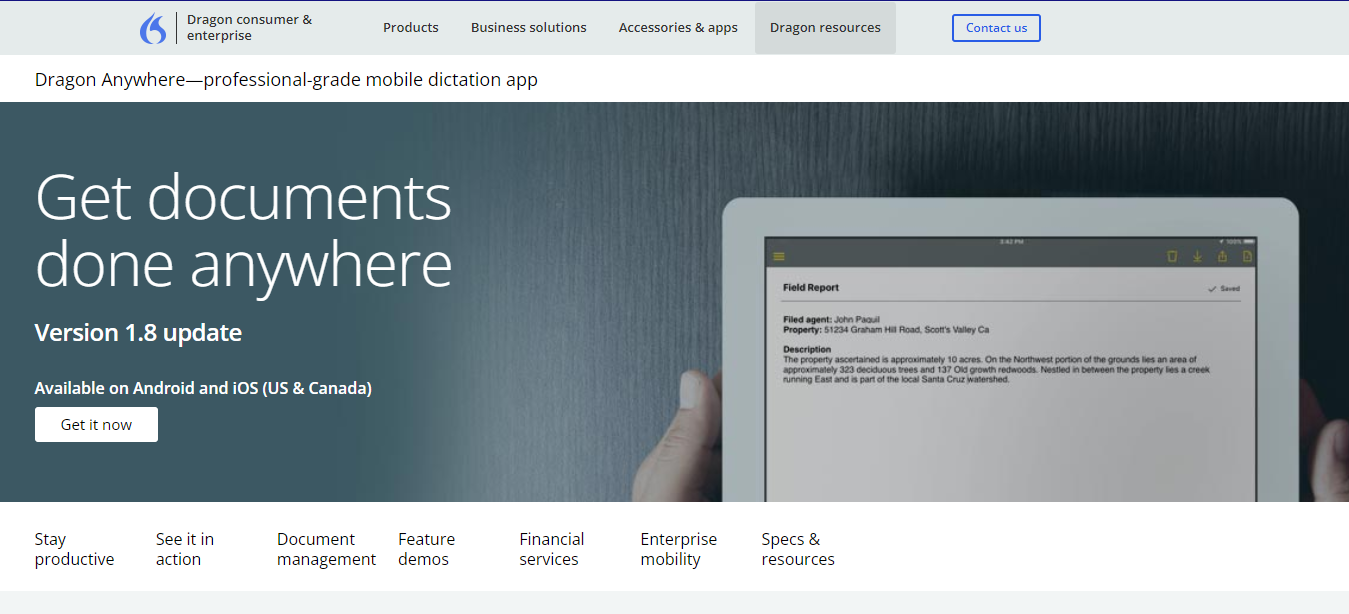Image resolution: width=1349 pixels, height=614 pixels.
Task: Click the Description heading on the tablet
Action: (x=807, y=350)
